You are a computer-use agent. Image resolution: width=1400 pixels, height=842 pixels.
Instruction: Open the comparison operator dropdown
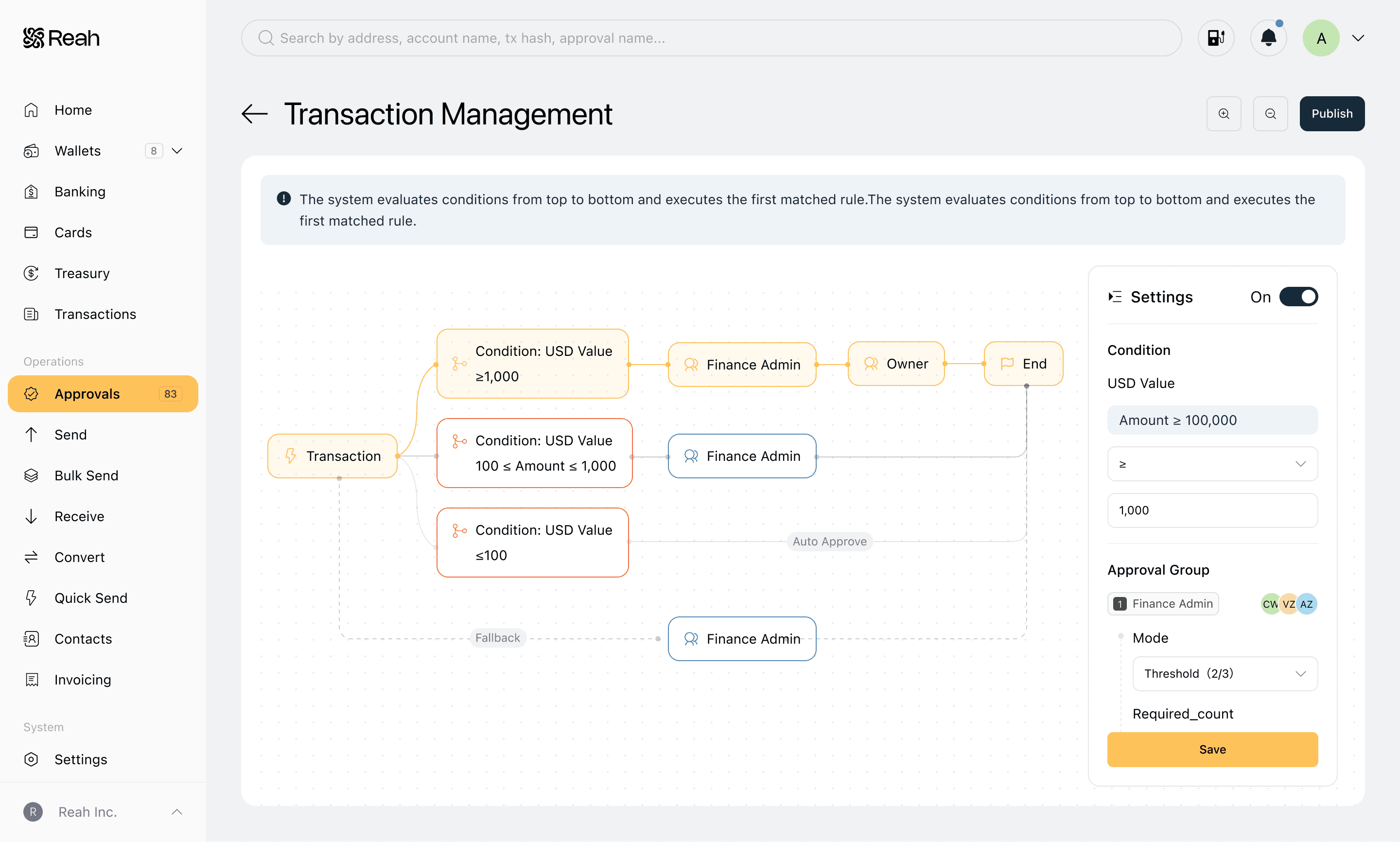point(1212,464)
